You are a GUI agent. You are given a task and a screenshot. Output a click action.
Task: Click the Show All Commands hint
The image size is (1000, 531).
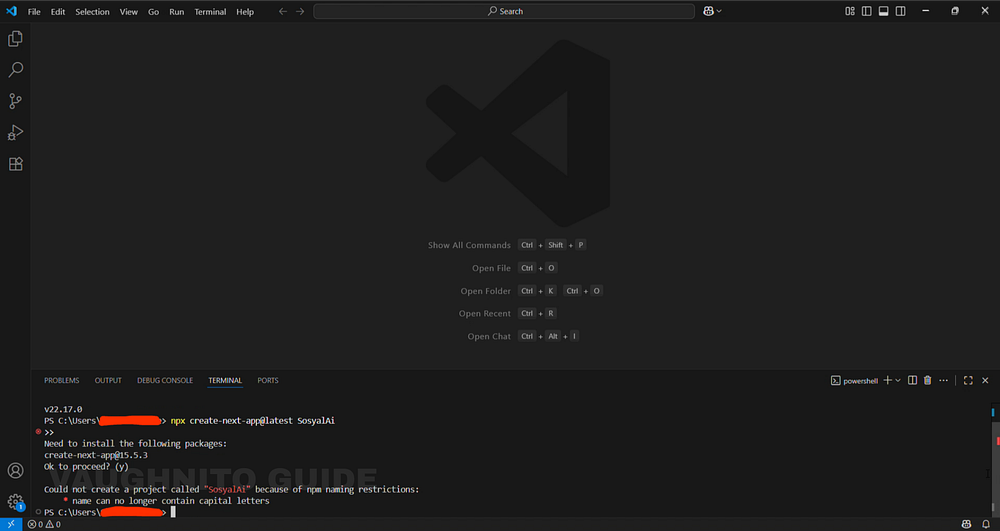tap(469, 245)
